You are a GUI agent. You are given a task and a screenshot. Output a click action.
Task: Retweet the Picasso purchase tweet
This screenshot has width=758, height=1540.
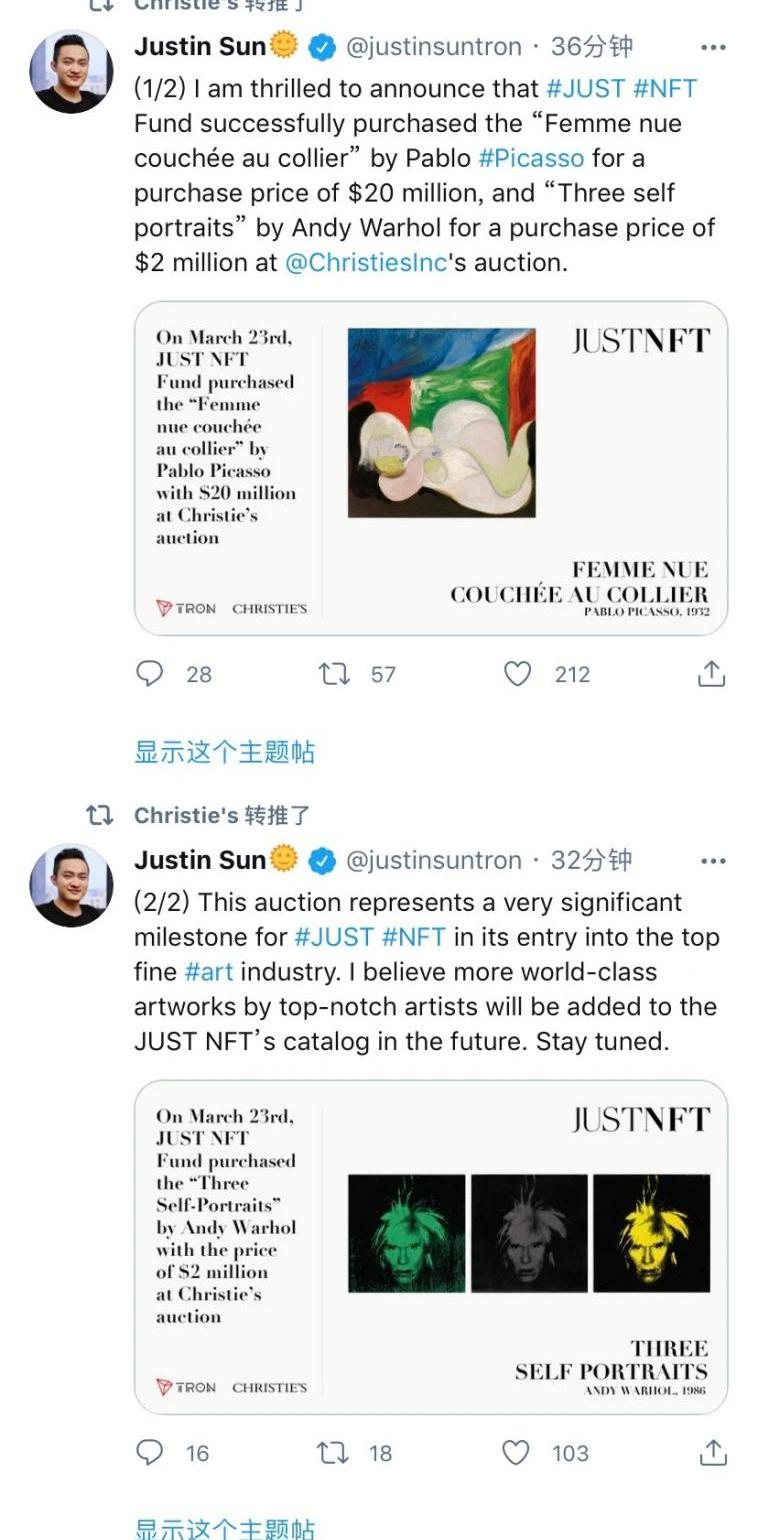[x=334, y=674]
